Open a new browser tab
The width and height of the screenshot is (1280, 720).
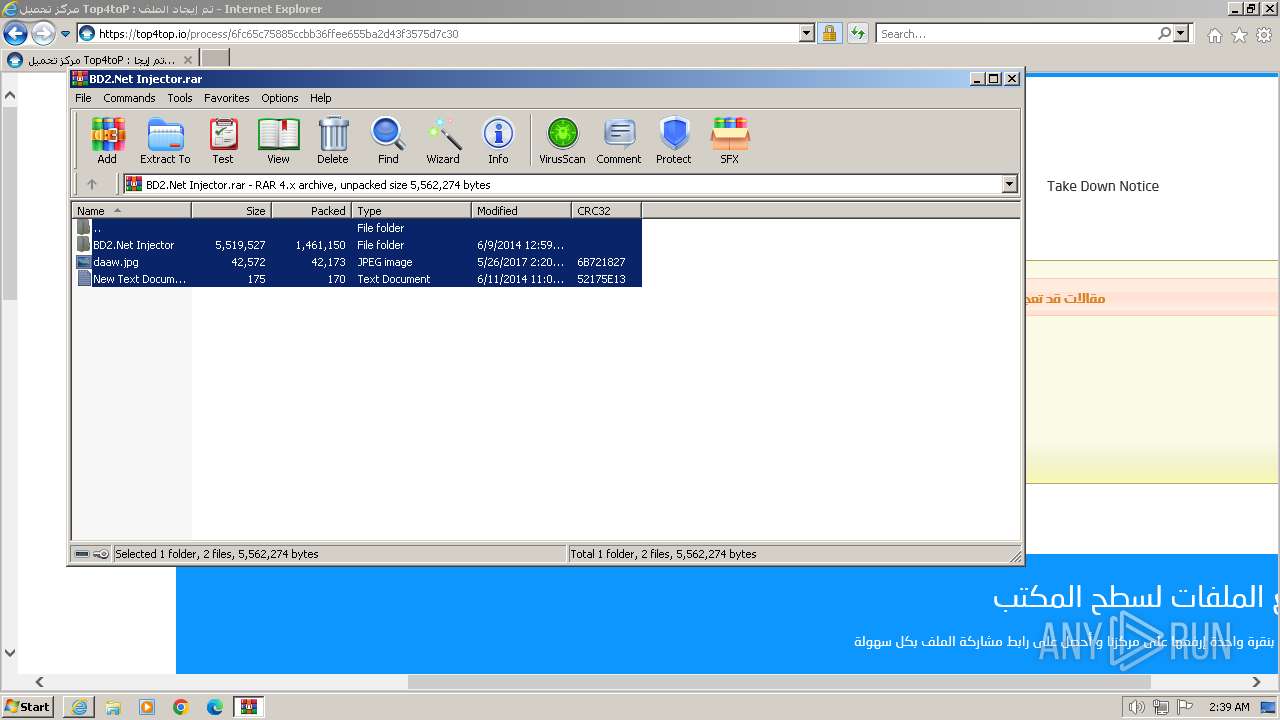215,60
